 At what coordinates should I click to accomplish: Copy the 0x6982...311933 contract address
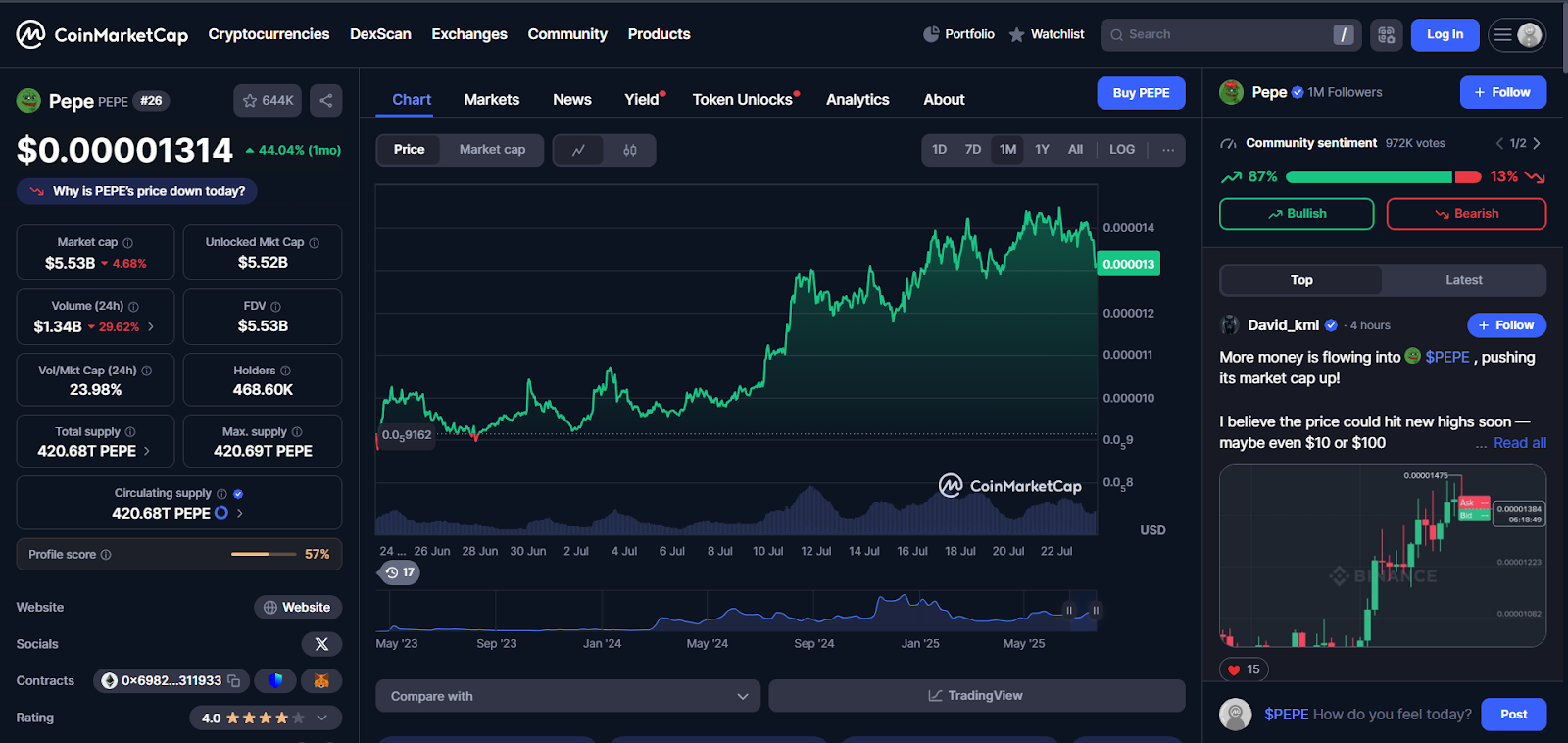point(233,680)
